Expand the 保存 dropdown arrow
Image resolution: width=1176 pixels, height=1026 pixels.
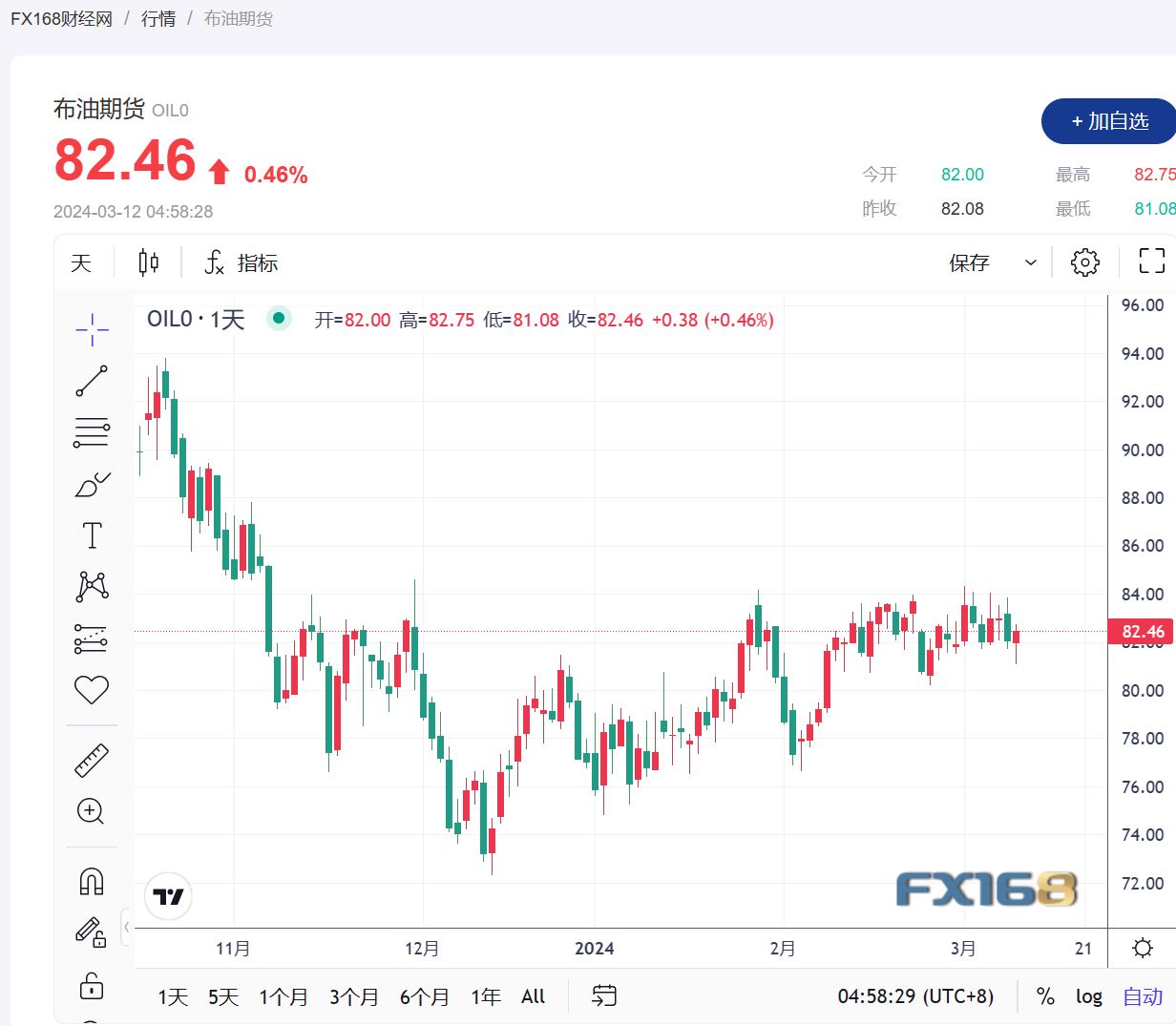point(1030,262)
